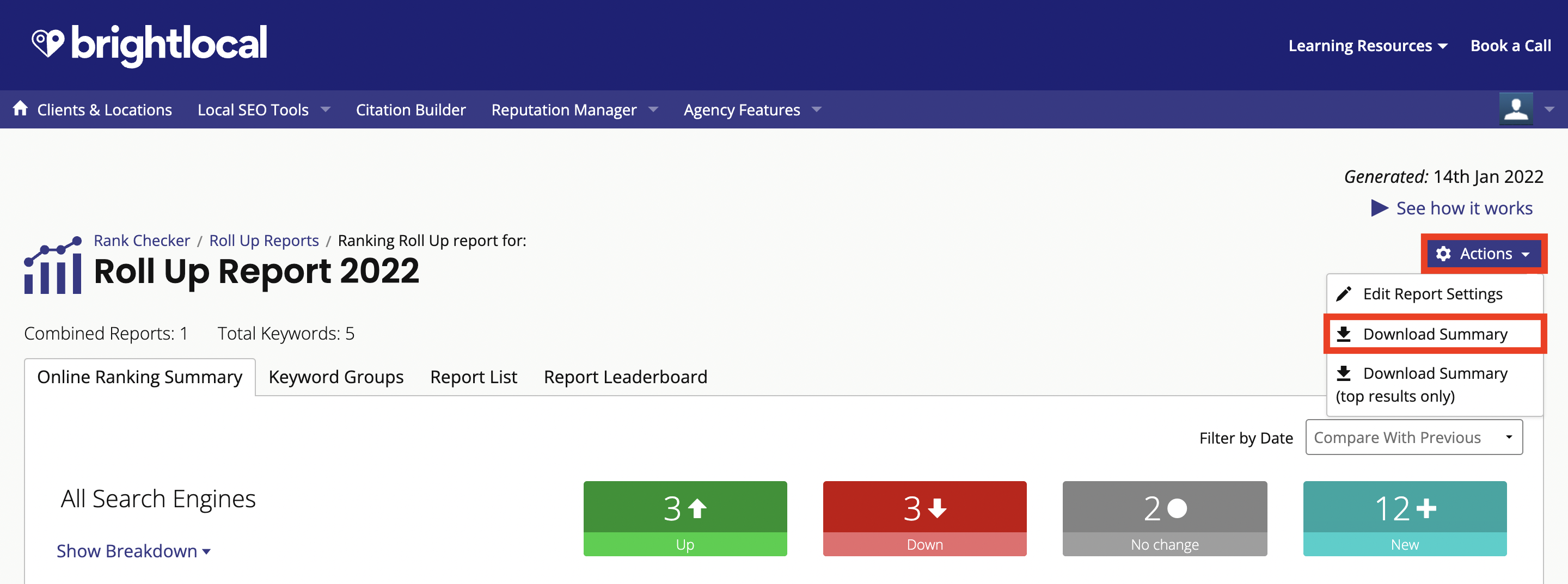Select Edit Report Settings from Actions menu
This screenshot has height=584, width=1568.
click(x=1435, y=294)
